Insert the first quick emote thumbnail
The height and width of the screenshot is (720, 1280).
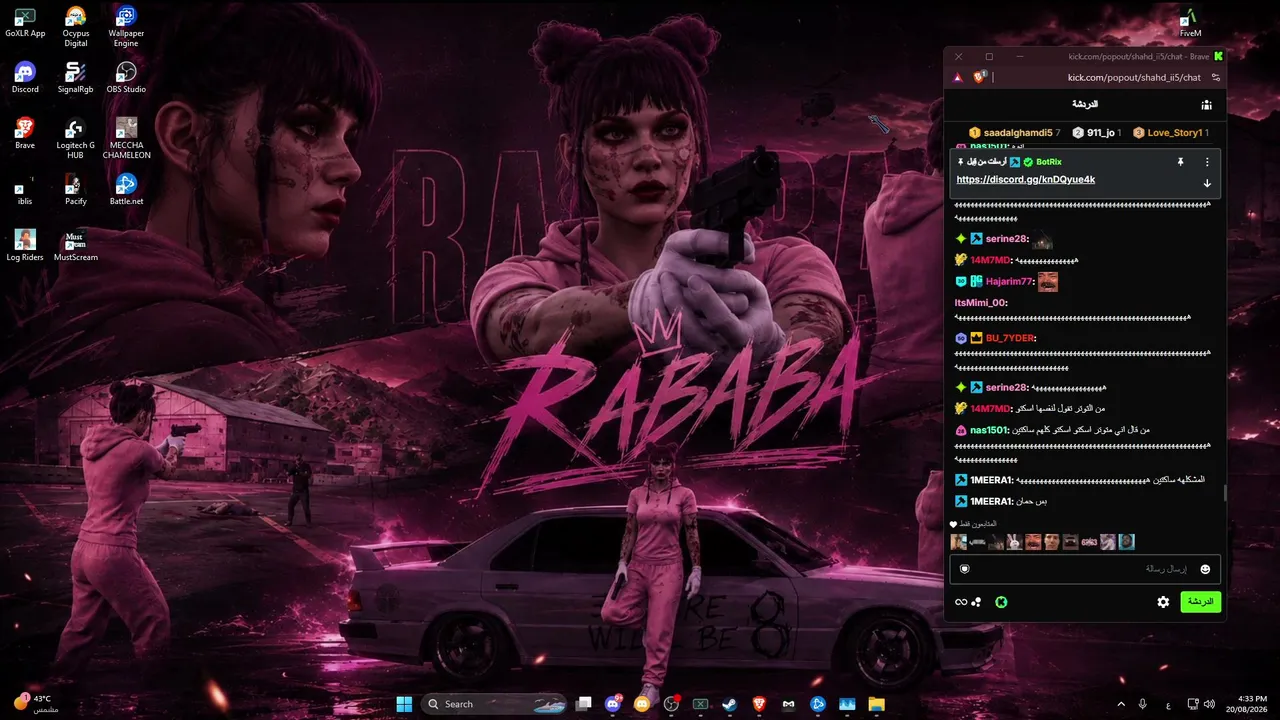pos(958,542)
